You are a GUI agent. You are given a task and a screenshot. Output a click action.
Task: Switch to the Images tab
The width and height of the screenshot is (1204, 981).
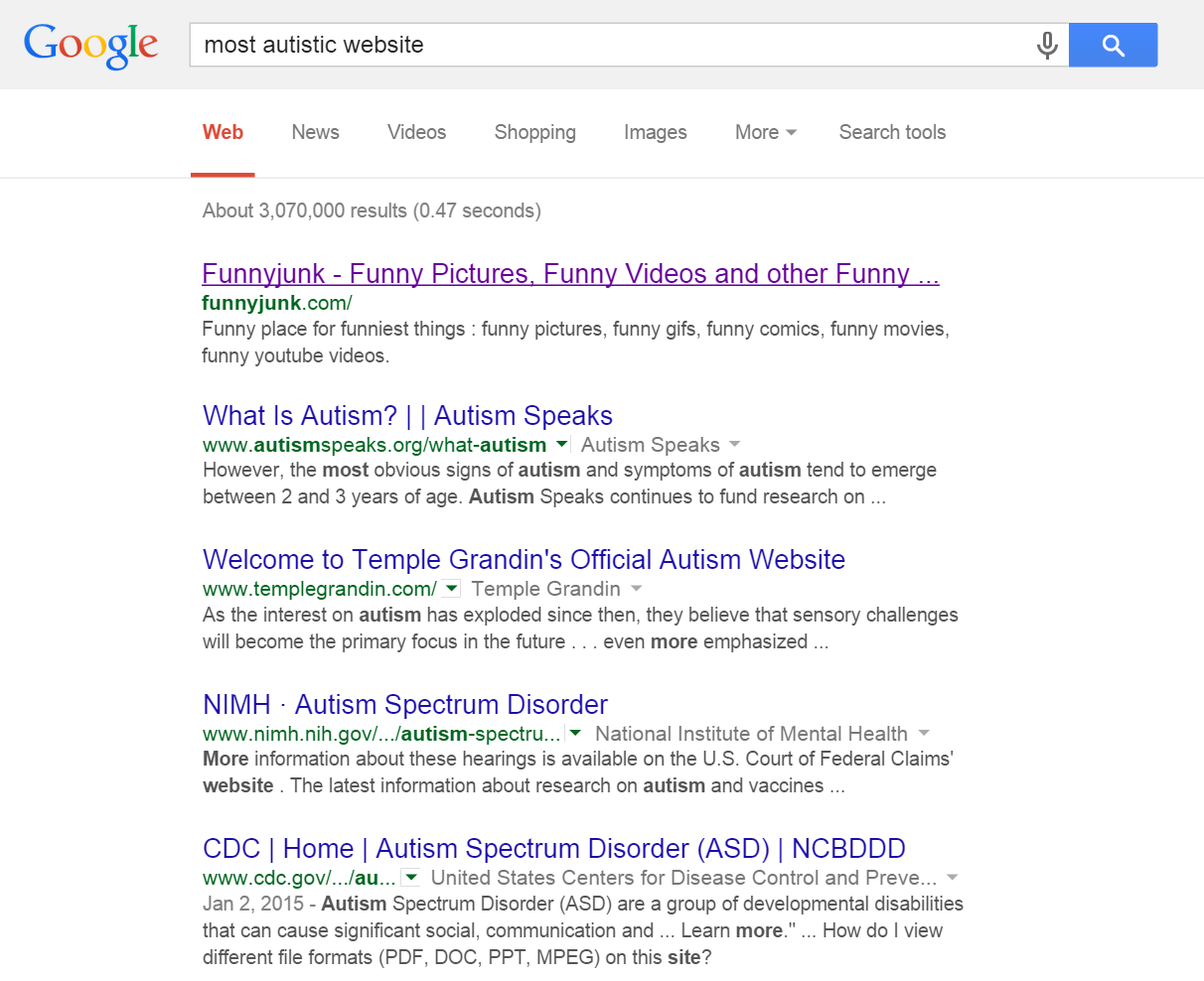click(x=655, y=132)
